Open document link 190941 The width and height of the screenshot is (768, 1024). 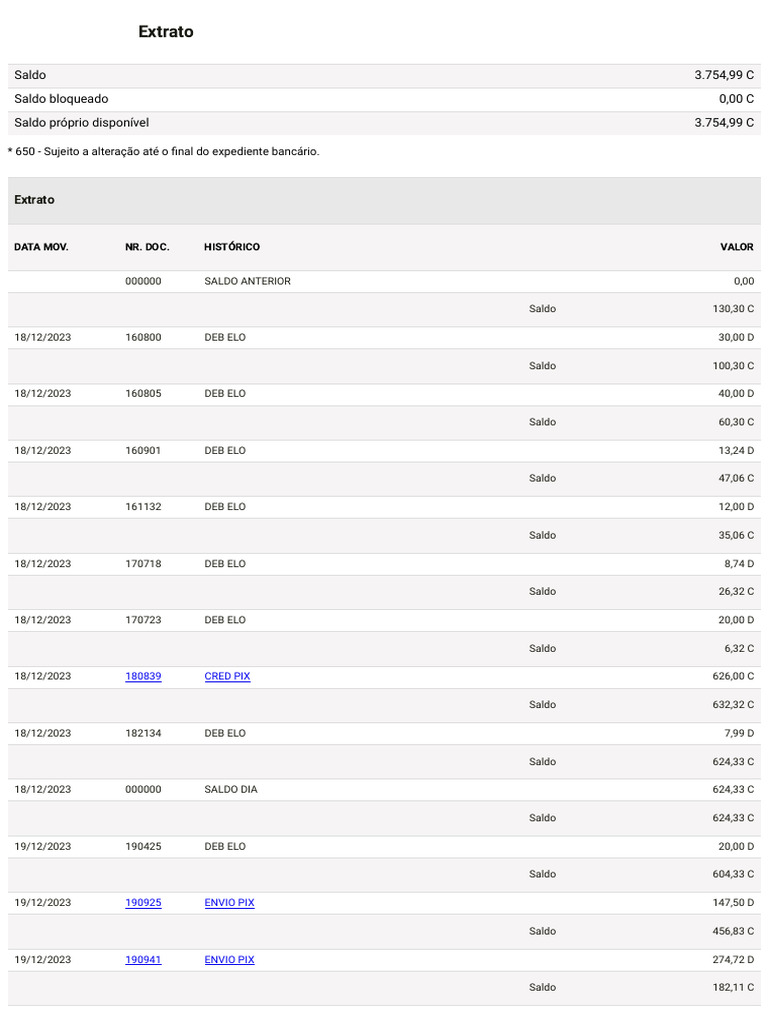(x=143, y=960)
